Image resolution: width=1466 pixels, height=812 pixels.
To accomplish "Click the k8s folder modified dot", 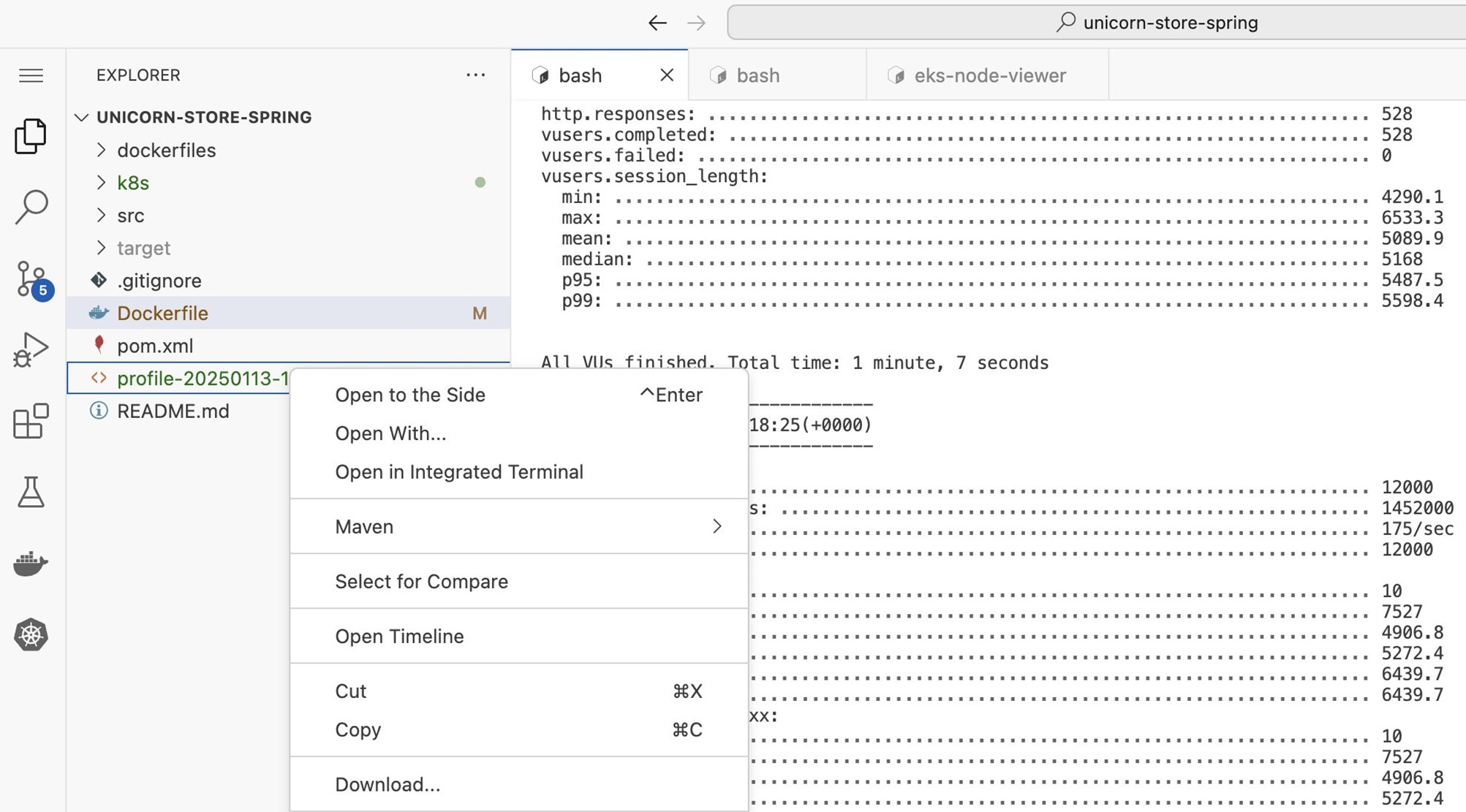I will pyautogui.click(x=480, y=182).
